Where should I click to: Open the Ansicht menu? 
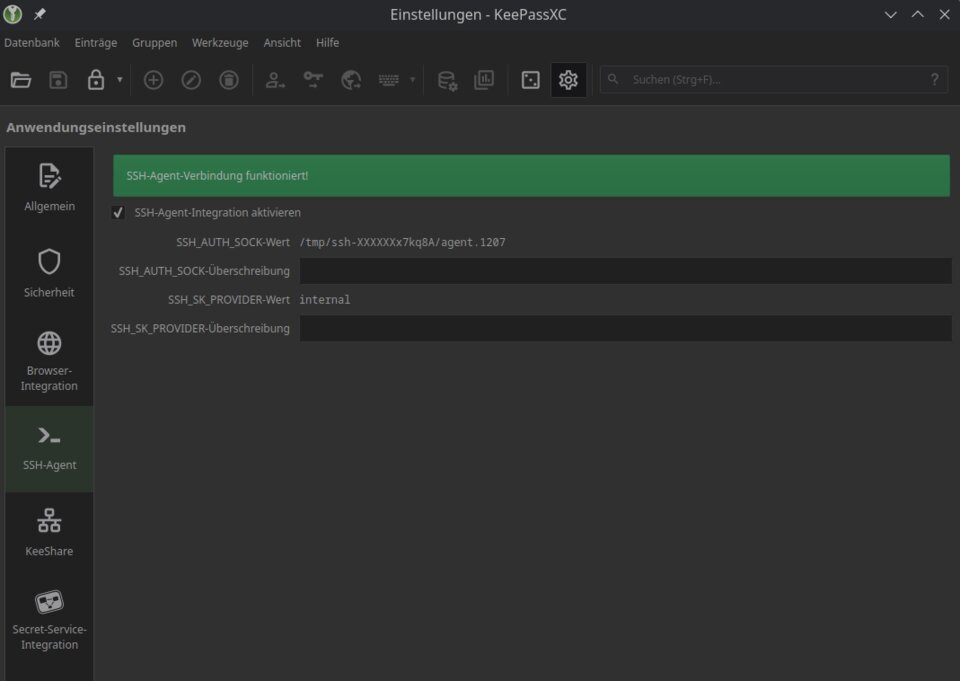point(282,43)
